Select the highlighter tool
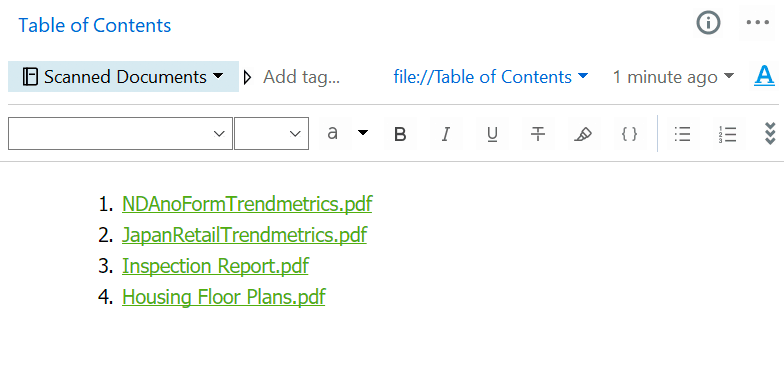 pos(583,134)
